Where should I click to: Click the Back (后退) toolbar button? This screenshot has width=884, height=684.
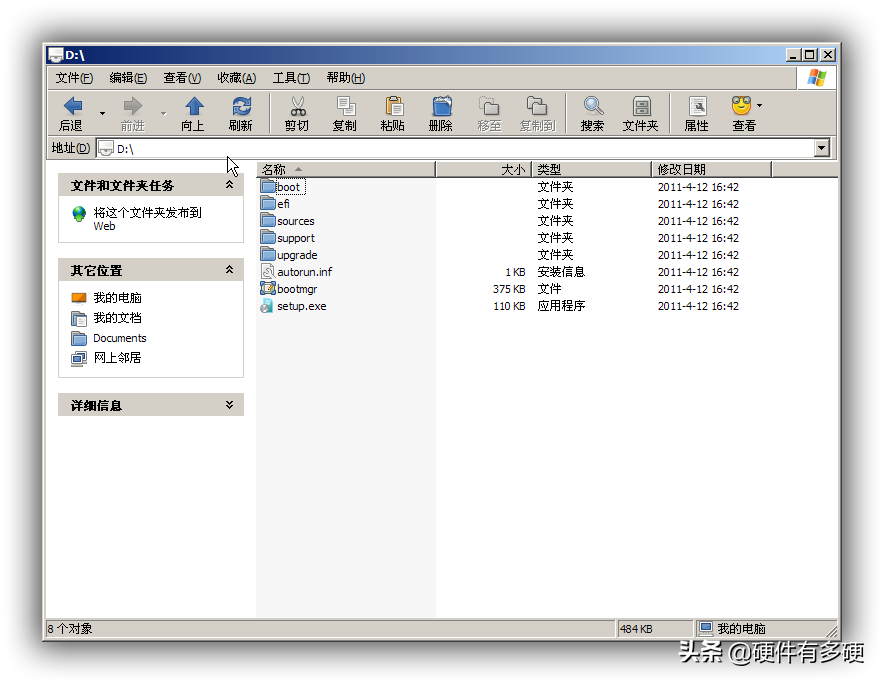pos(73,113)
